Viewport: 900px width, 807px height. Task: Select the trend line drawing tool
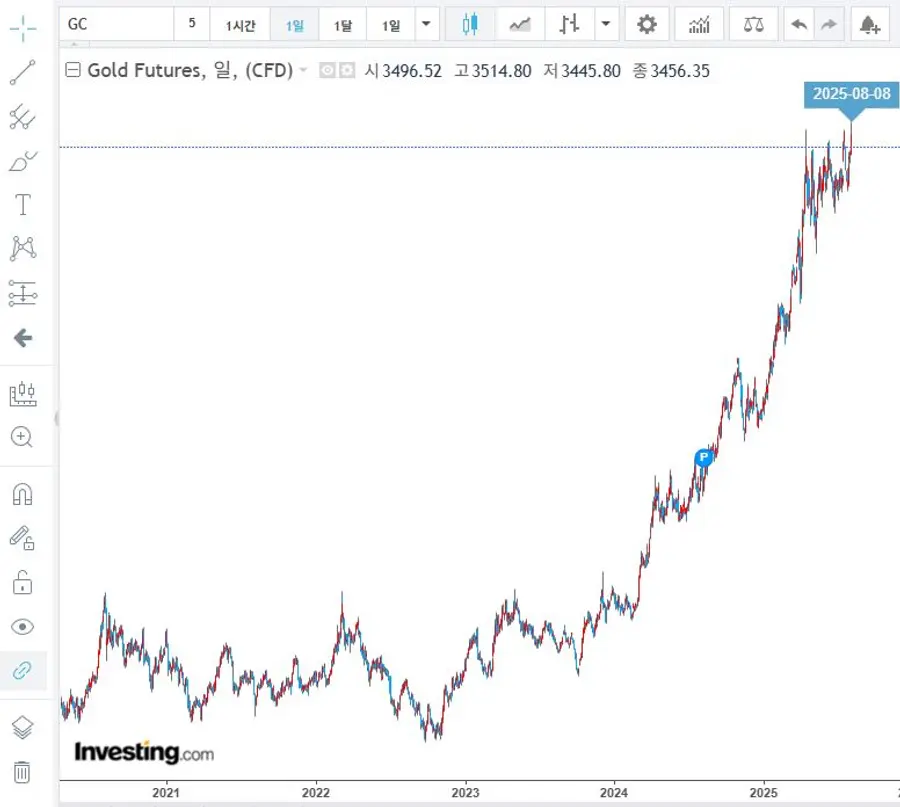[22, 73]
